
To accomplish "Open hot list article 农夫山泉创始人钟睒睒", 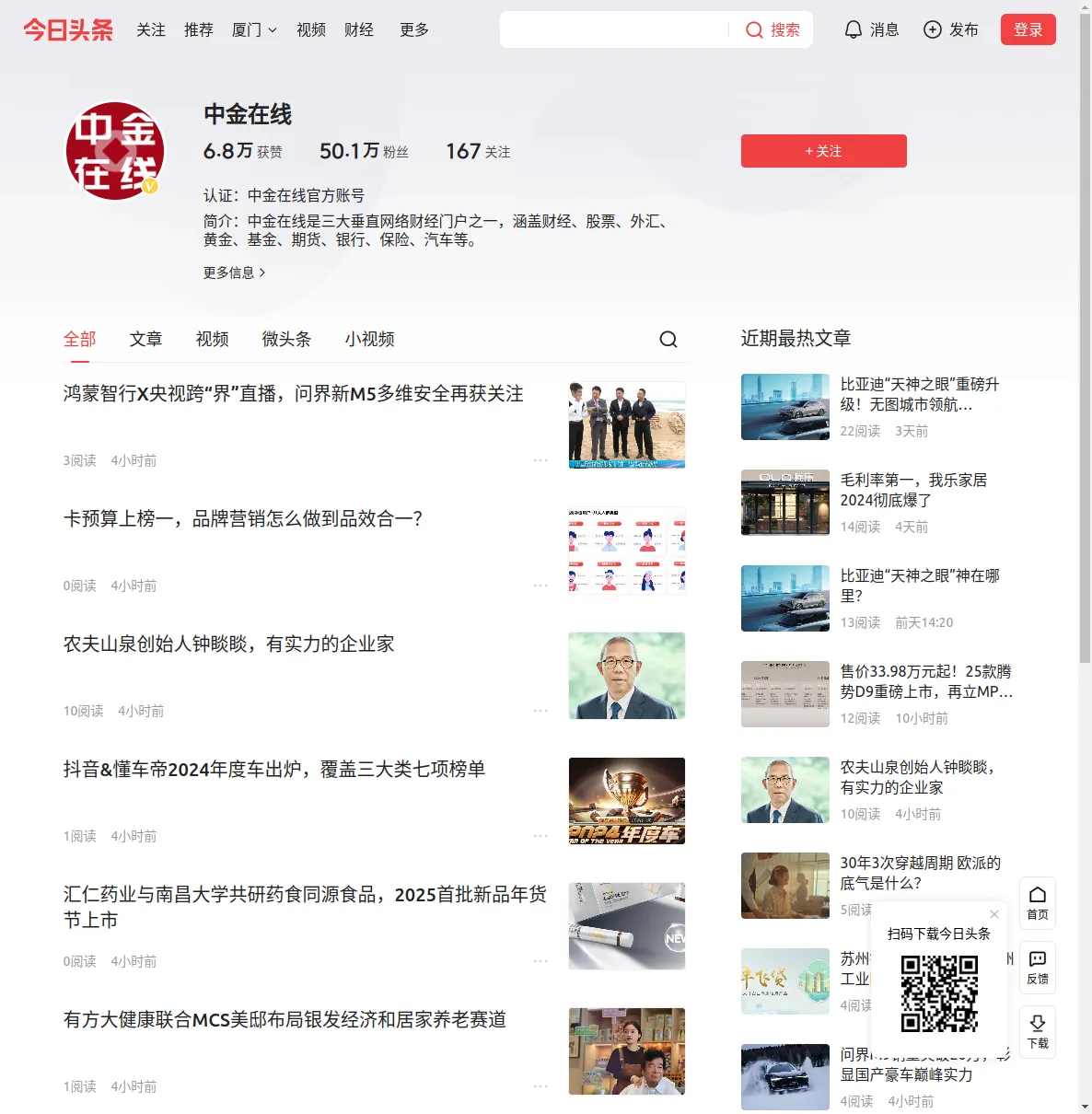I will [918, 777].
